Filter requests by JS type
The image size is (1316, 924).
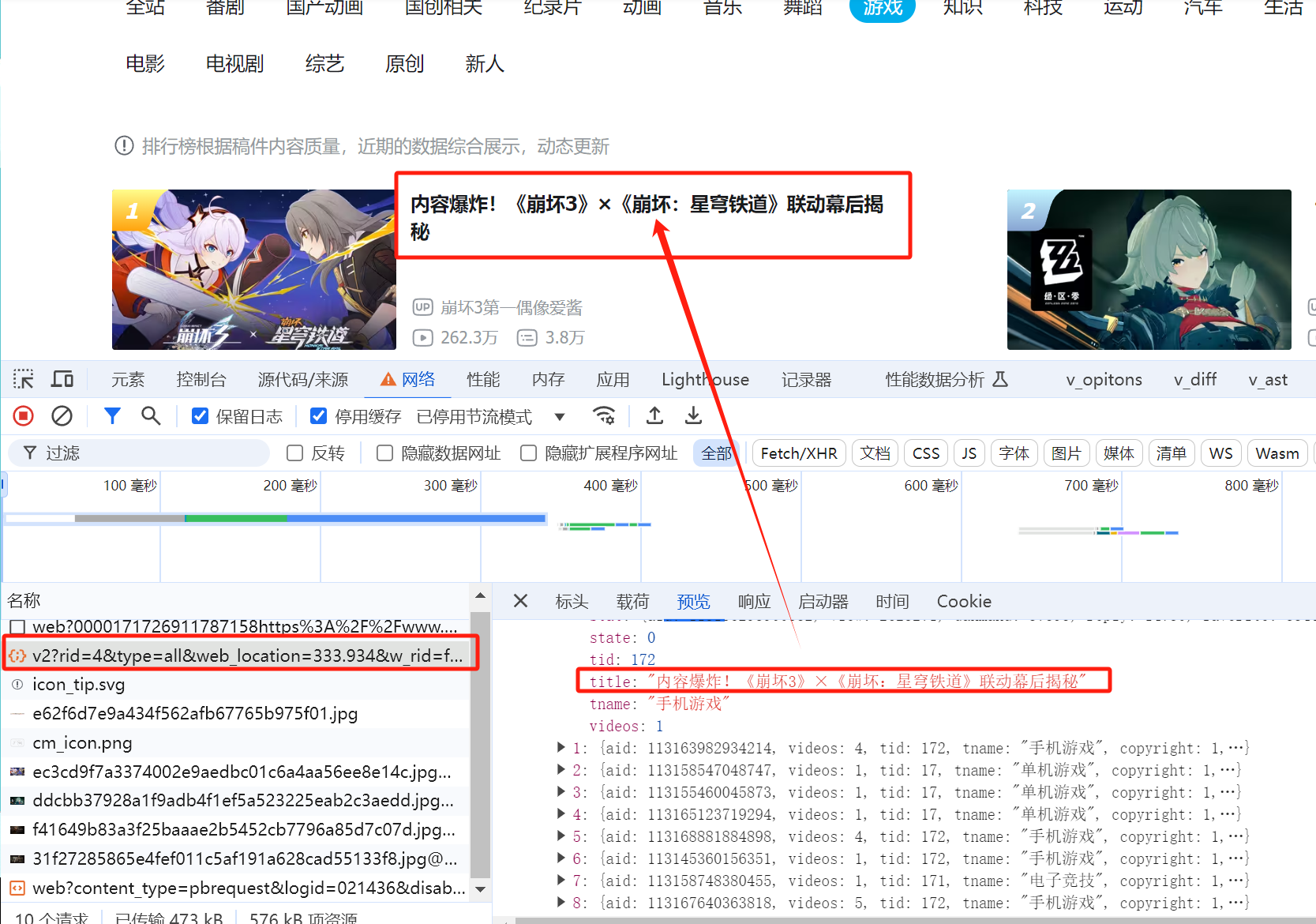coord(969,453)
